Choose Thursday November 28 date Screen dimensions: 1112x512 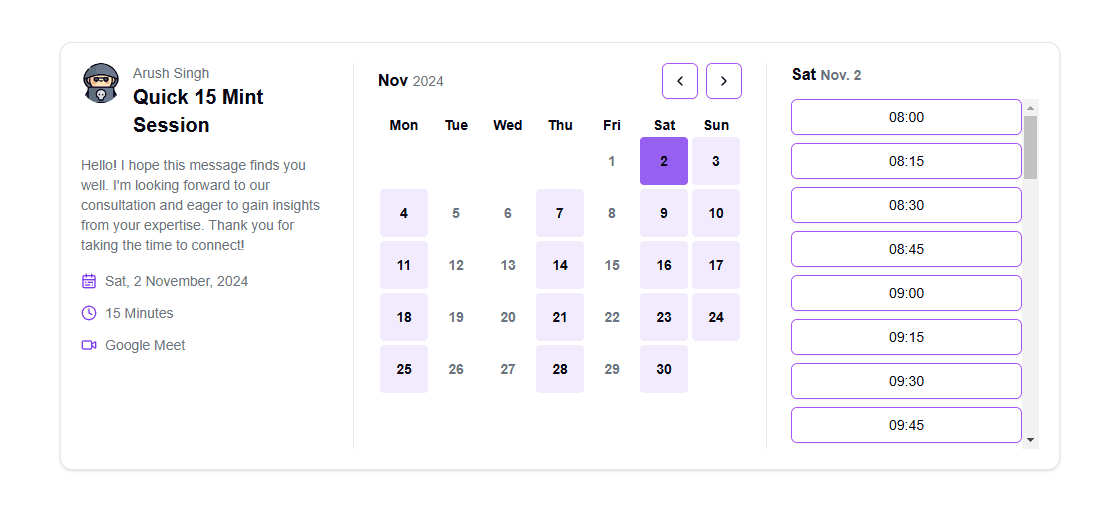560,369
